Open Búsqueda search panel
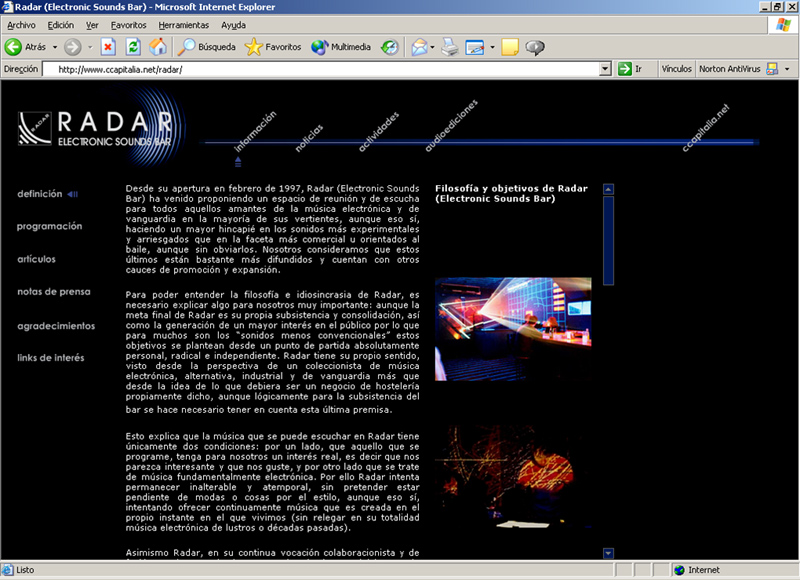The image size is (800, 580). point(207,47)
